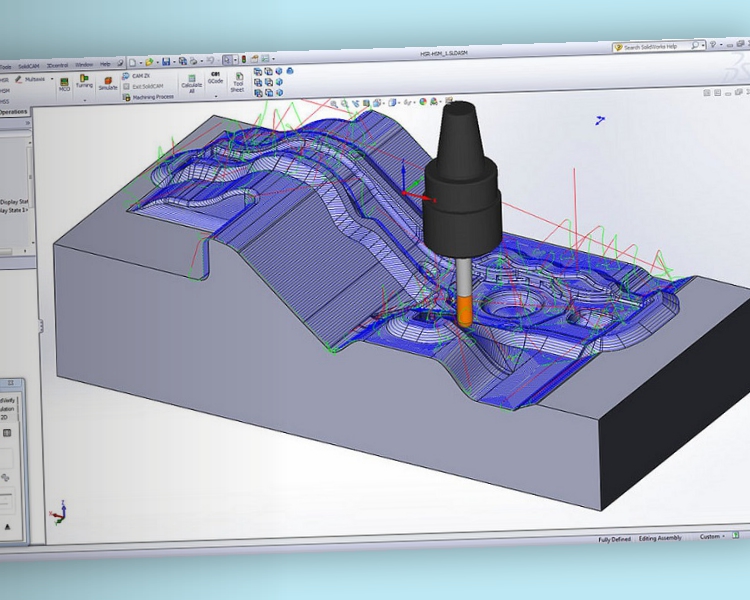
Task: Open the Custom units dropdown in status bar
Action: [711, 537]
